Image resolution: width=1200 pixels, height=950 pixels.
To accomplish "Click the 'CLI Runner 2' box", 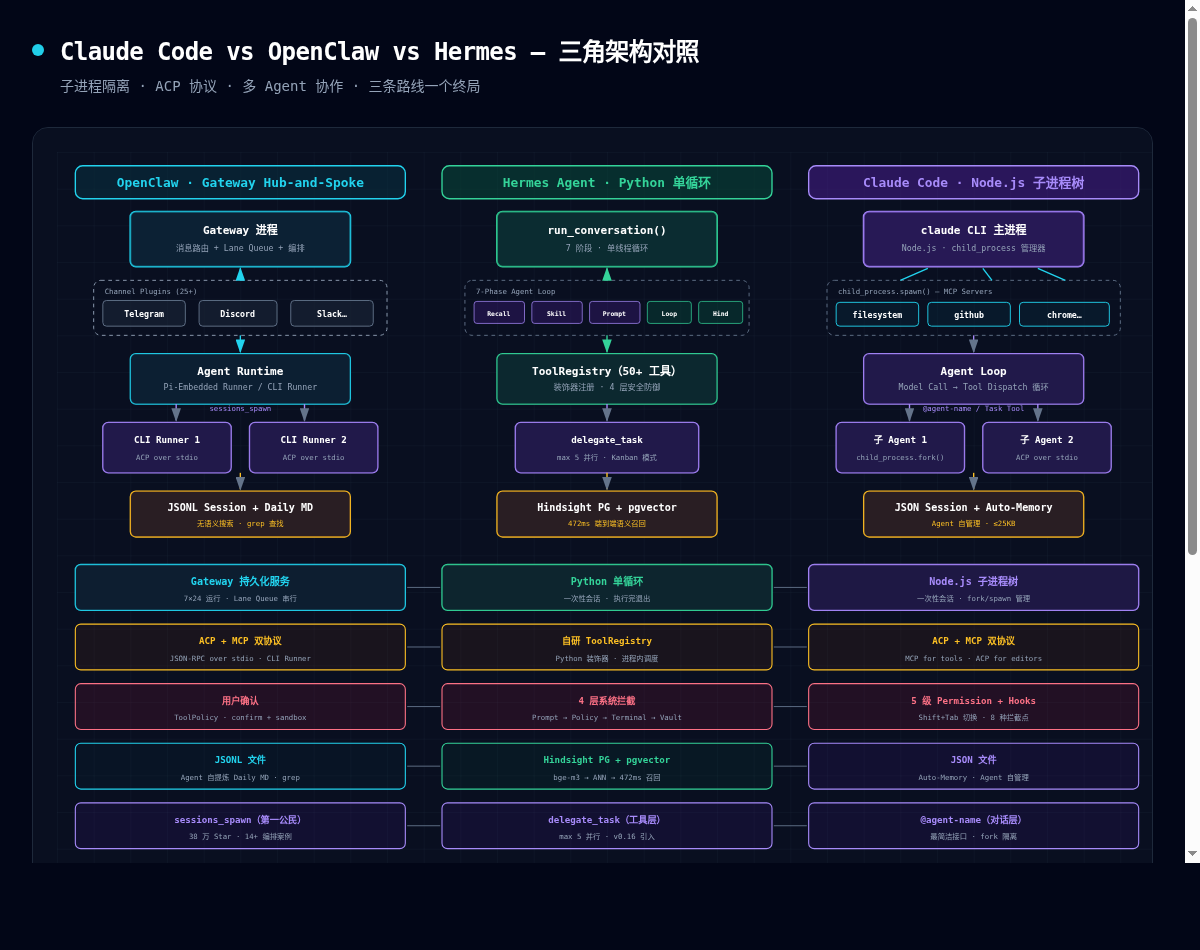I will [x=314, y=447].
